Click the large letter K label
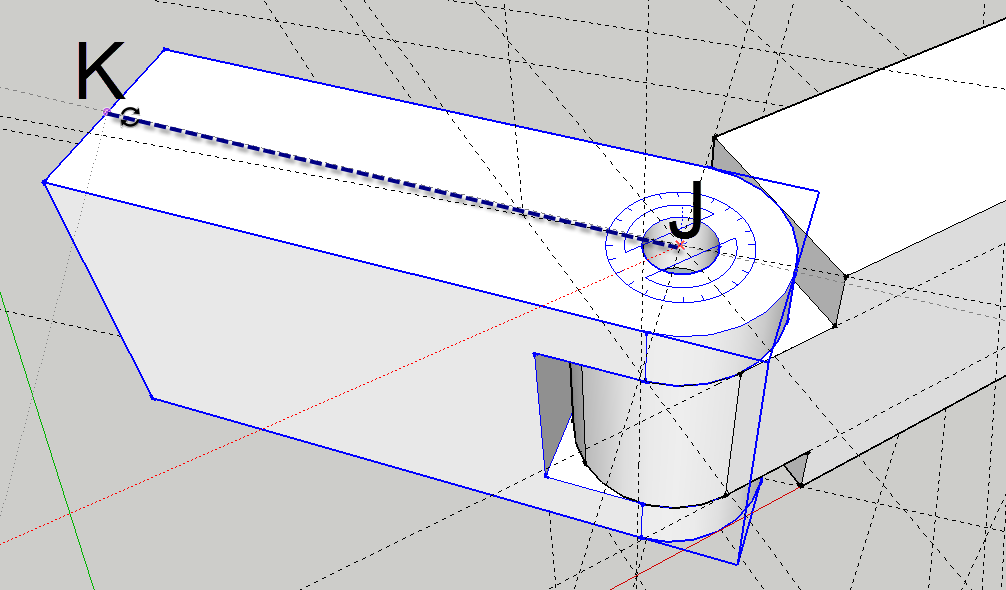Viewport: 1006px width, 590px height. coord(99,72)
